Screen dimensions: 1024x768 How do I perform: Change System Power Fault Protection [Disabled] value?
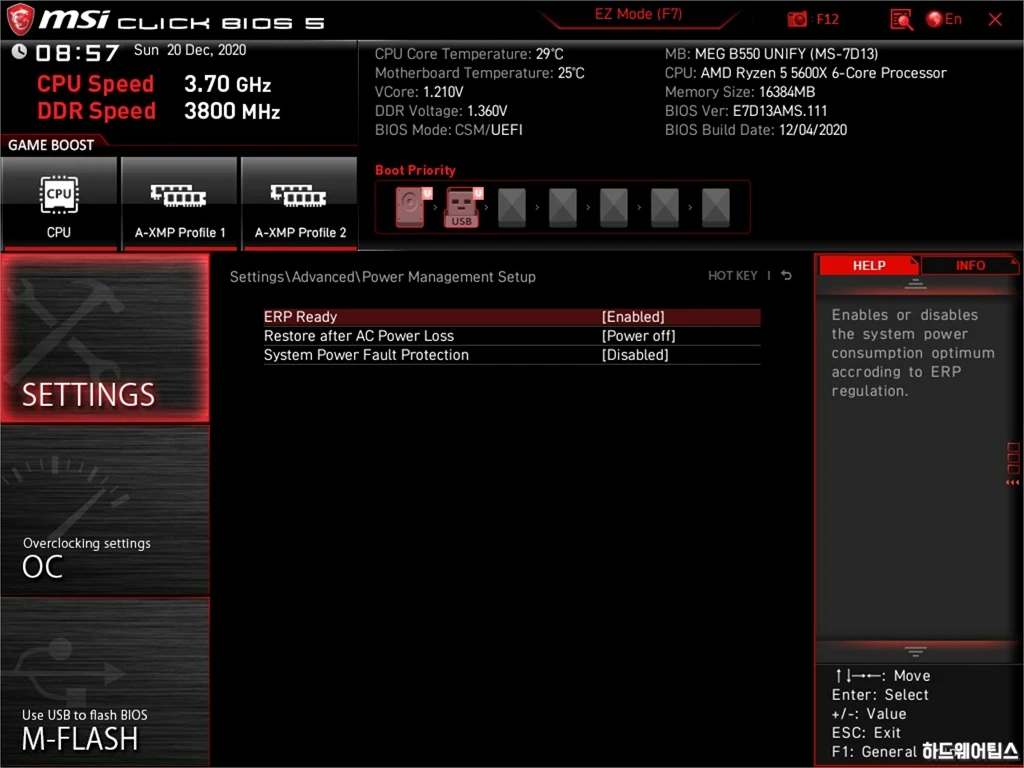click(x=635, y=355)
